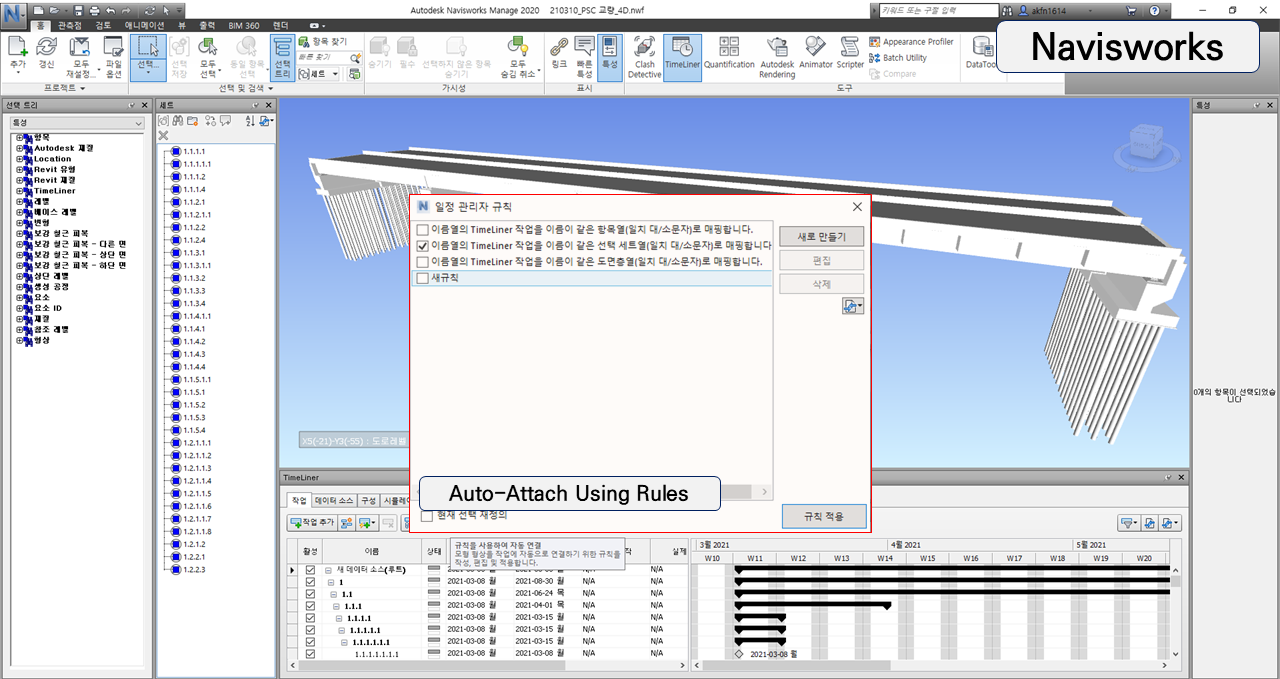The image size is (1280, 679).
Task: Check the first rule (항목열) checkbox in the rules dialog
Action: [x=423, y=230]
